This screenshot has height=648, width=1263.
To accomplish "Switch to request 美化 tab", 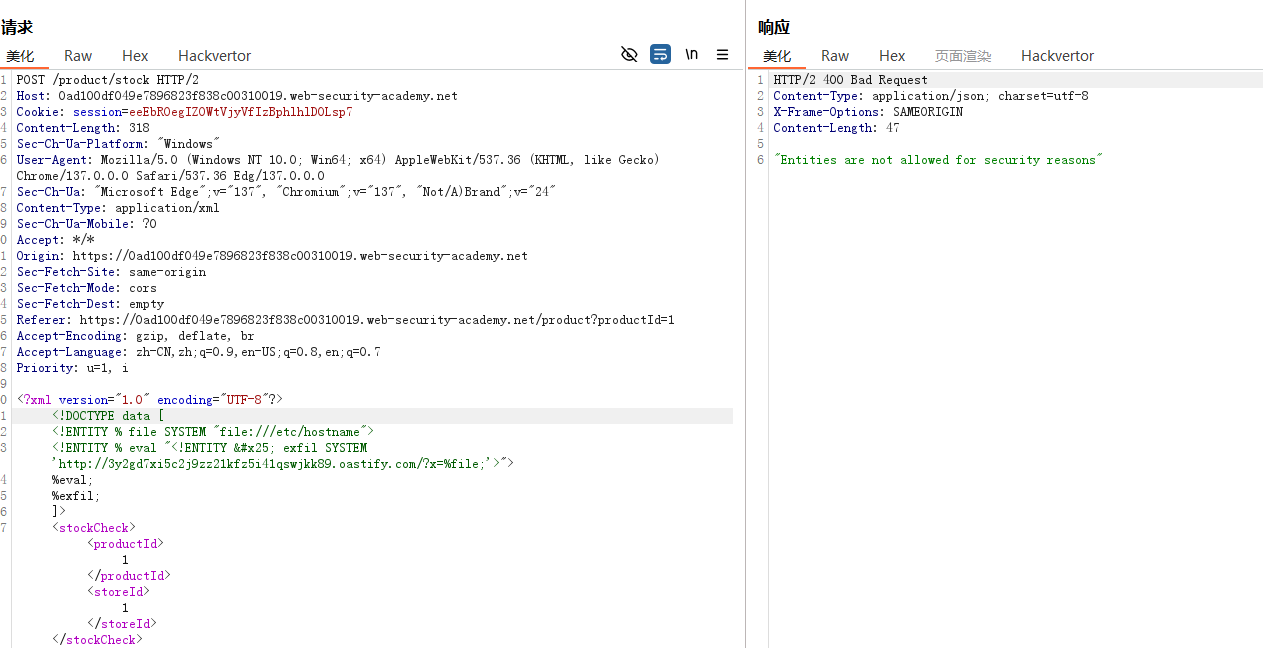I will click(x=20, y=56).
